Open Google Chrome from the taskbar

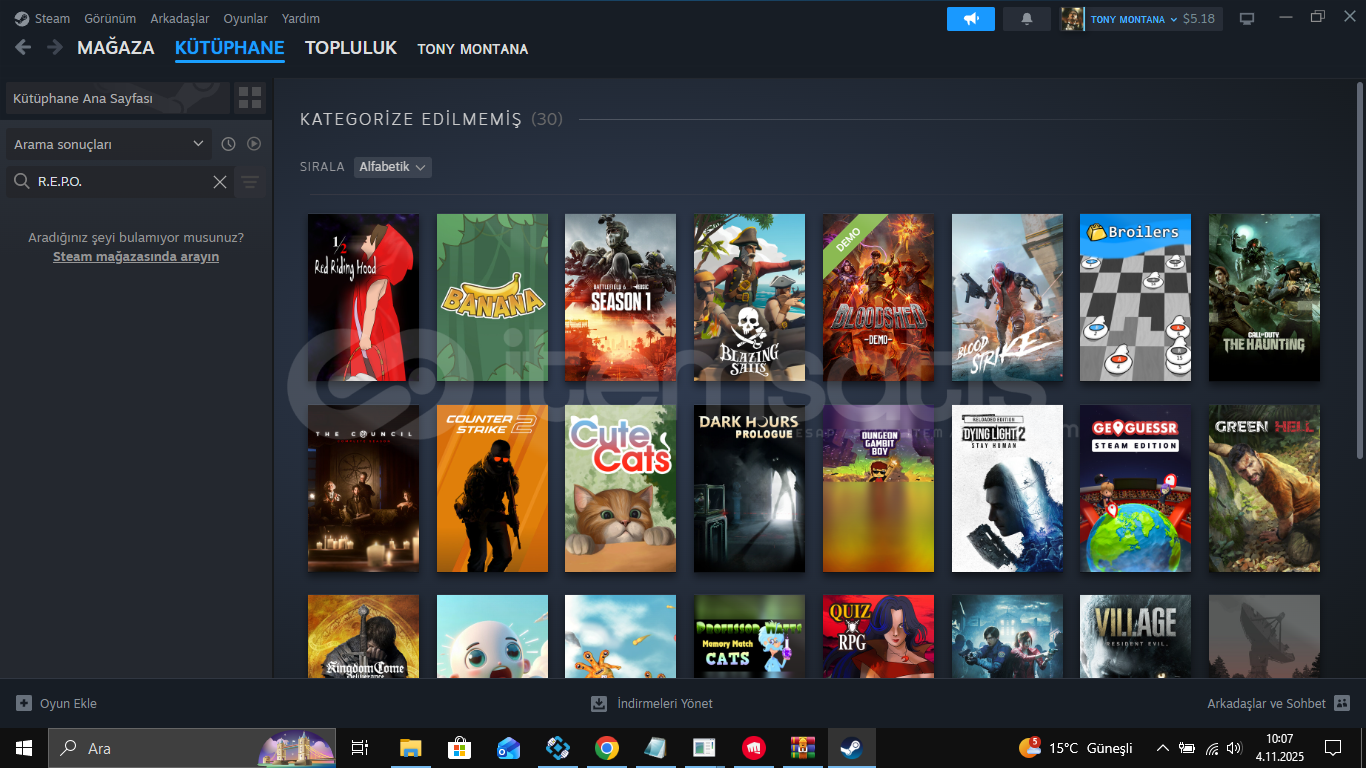pyautogui.click(x=606, y=748)
